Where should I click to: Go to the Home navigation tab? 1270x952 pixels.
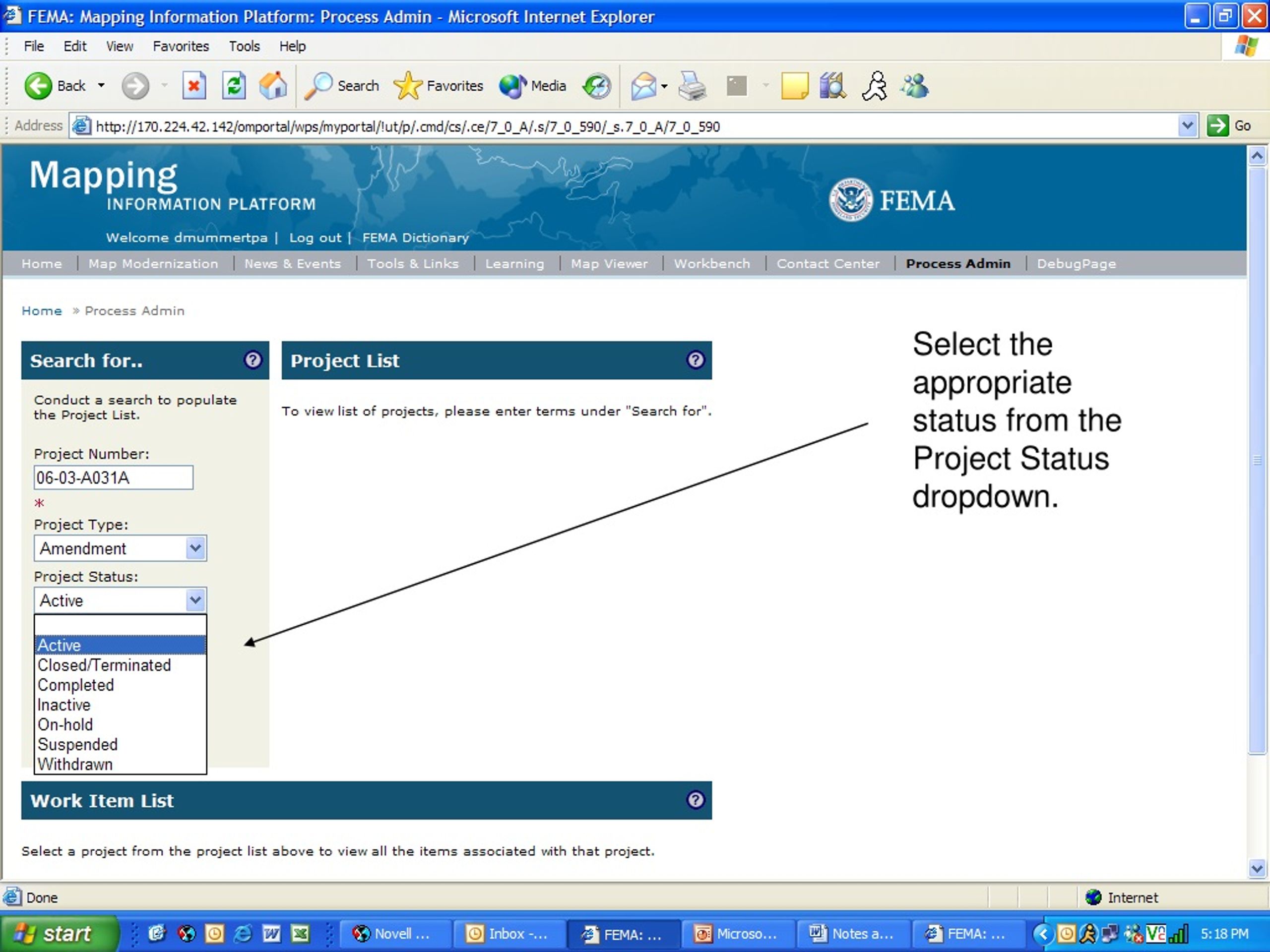pos(41,263)
